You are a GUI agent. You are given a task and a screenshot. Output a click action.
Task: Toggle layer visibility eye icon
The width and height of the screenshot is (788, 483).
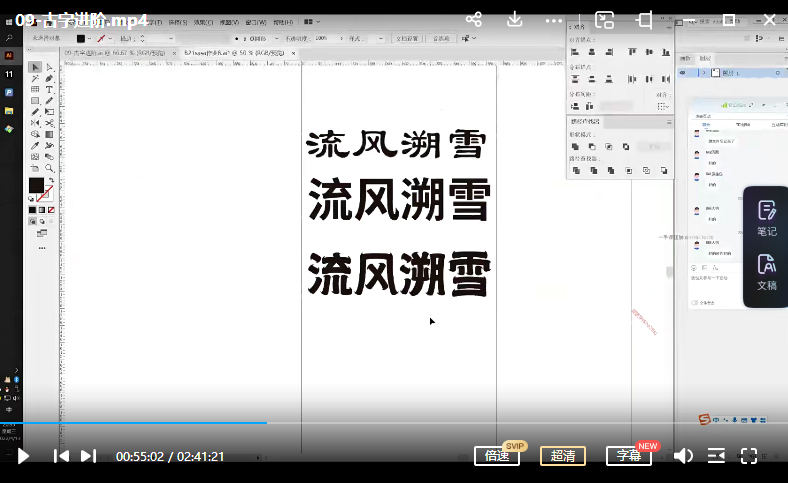(683, 73)
